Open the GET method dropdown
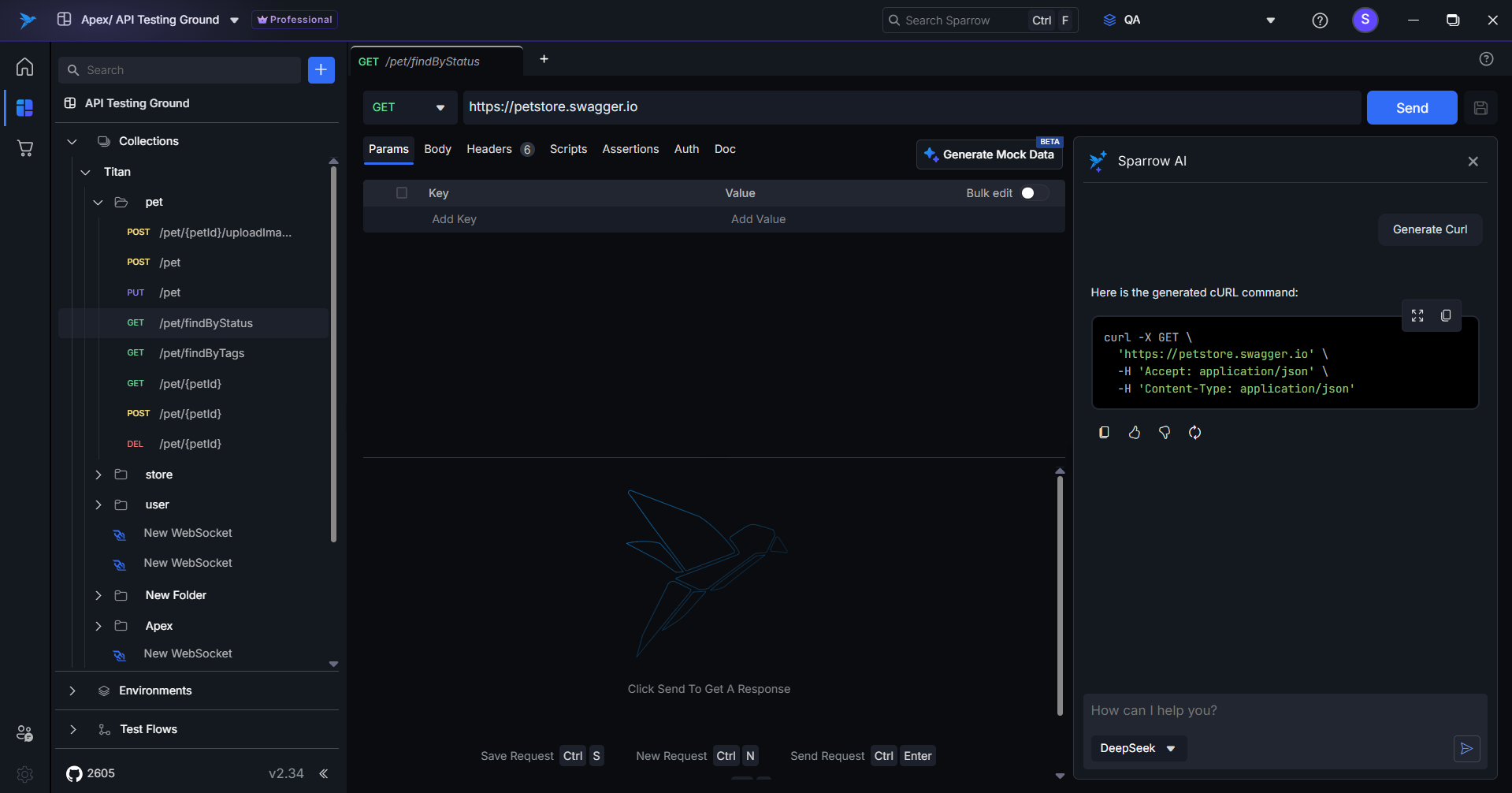This screenshot has height=793, width=1512. (x=409, y=108)
